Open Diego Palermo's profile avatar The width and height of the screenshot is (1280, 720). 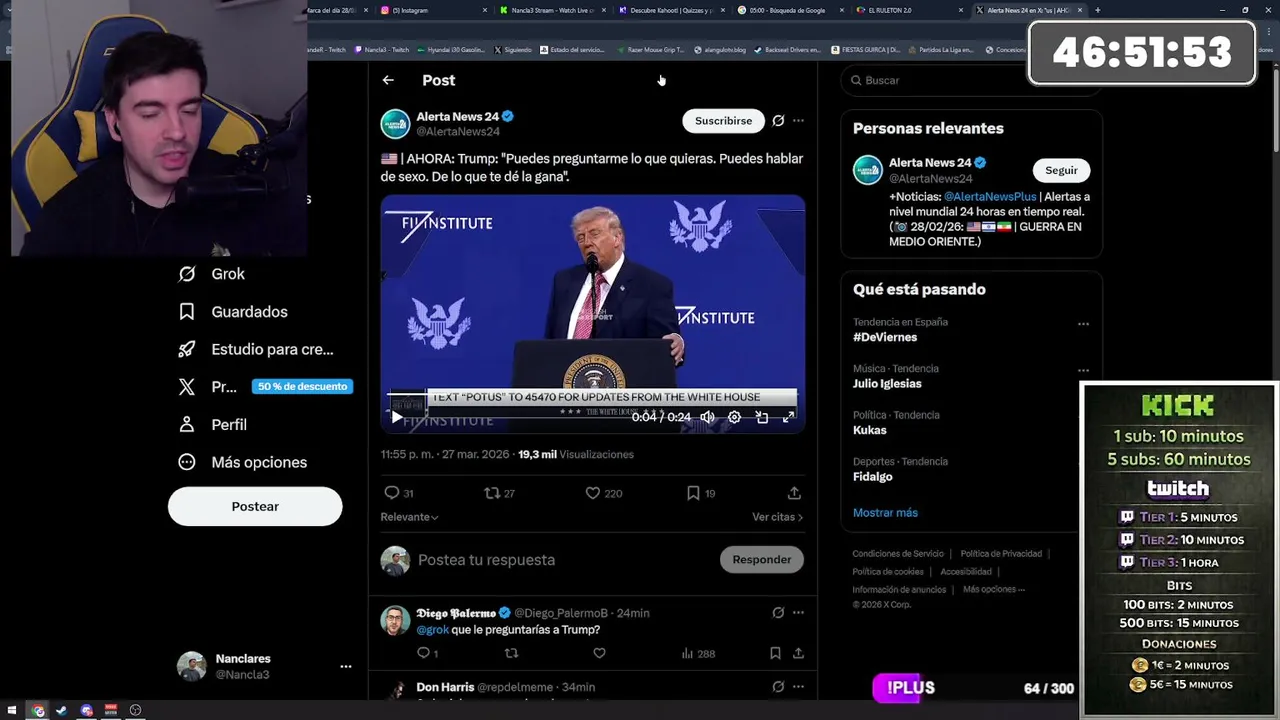tap(395, 620)
